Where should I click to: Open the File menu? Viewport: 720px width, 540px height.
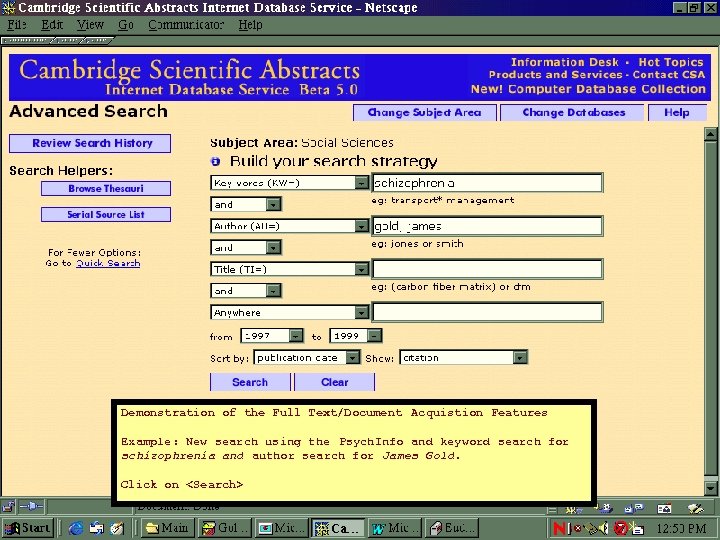point(17,24)
